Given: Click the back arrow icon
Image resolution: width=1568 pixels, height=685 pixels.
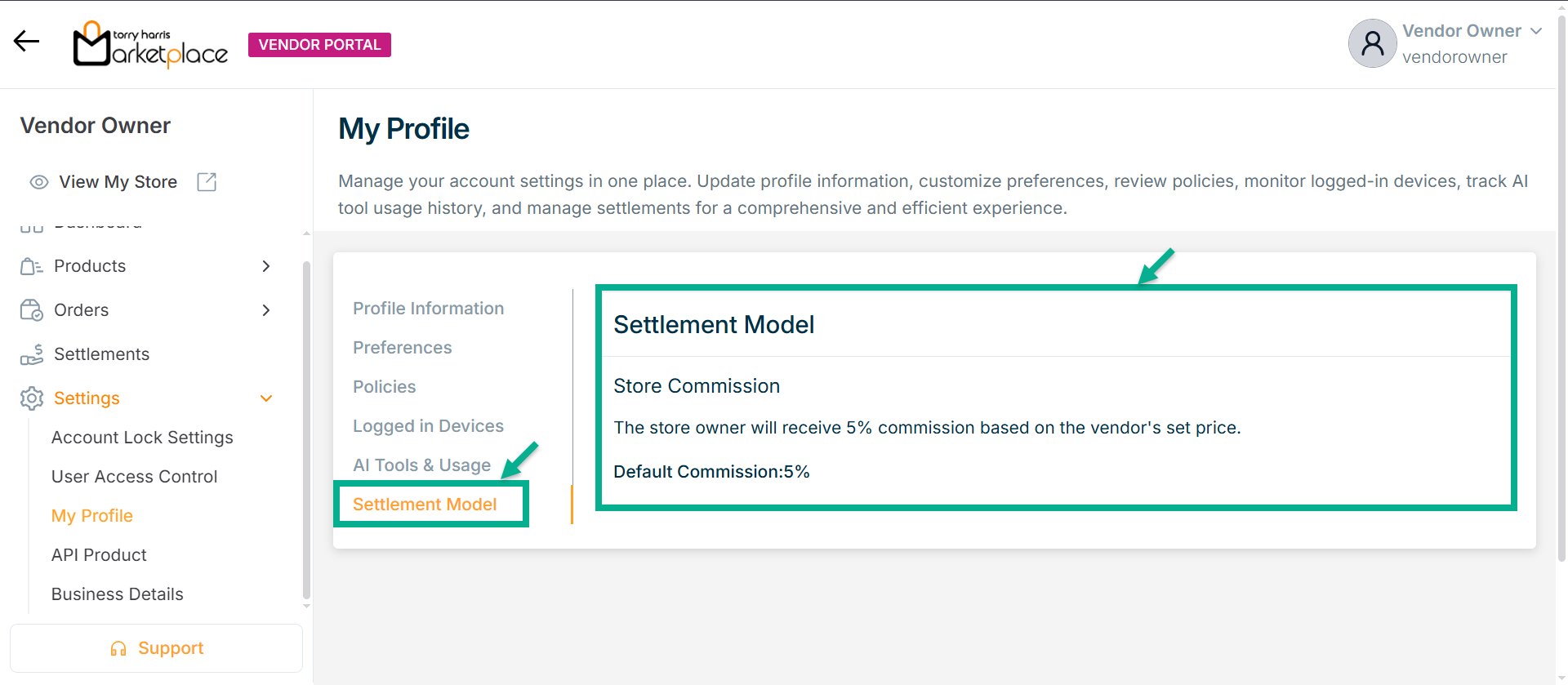Looking at the screenshot, I should click(x=26, y=42).
